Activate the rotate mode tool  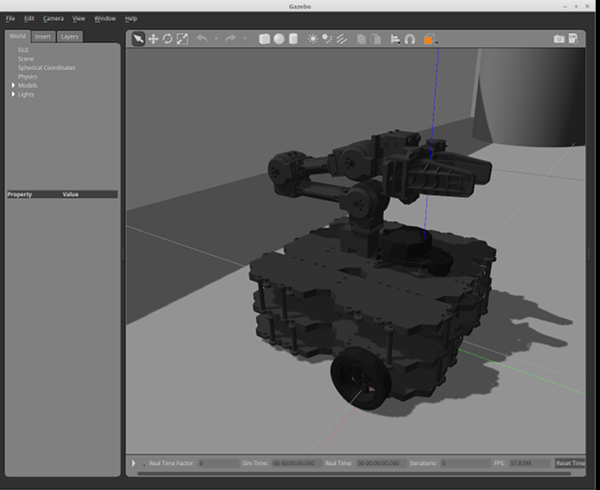tap(168, 39)
